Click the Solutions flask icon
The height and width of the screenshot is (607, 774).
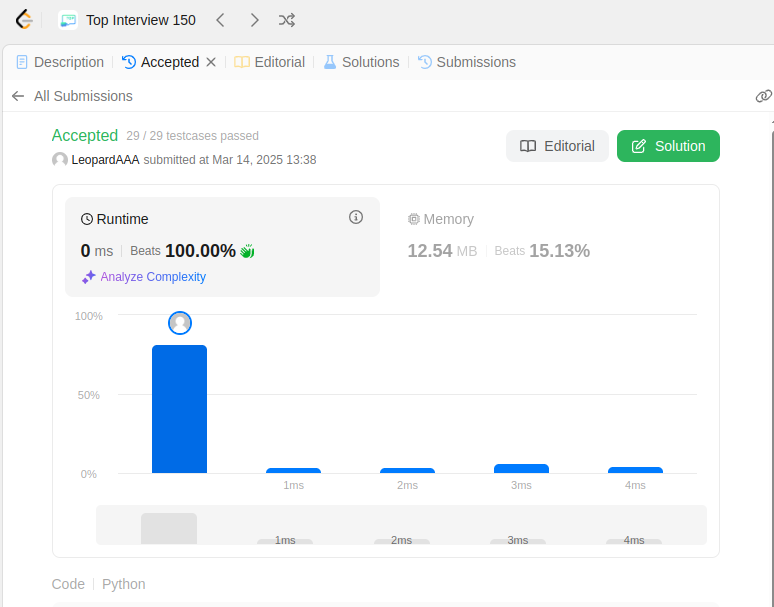pyautogui.click(x=330, y=62)
